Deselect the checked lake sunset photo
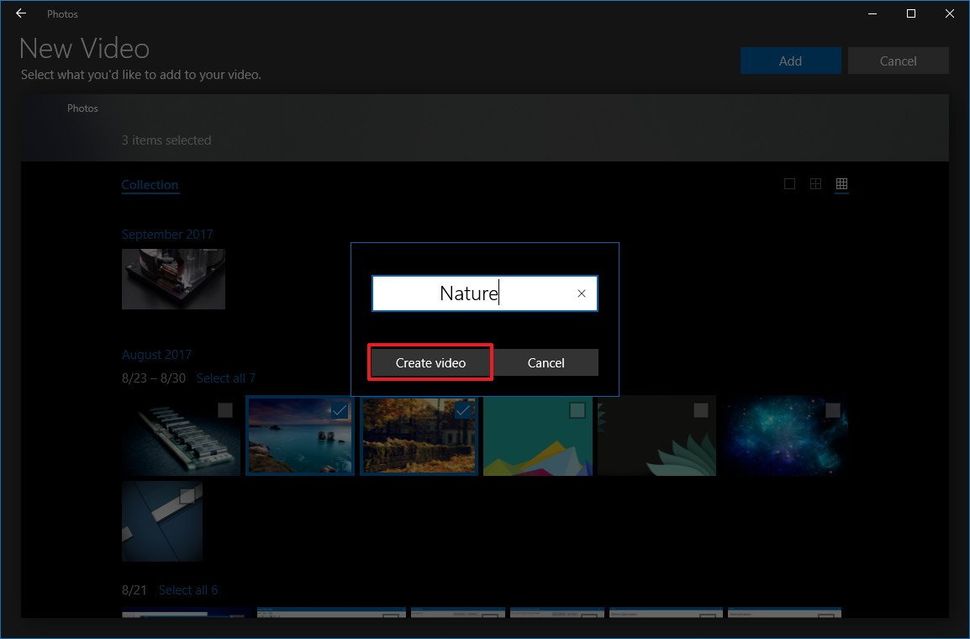The height and width of the screenshot is (639, 970). [x=338, y=410]
